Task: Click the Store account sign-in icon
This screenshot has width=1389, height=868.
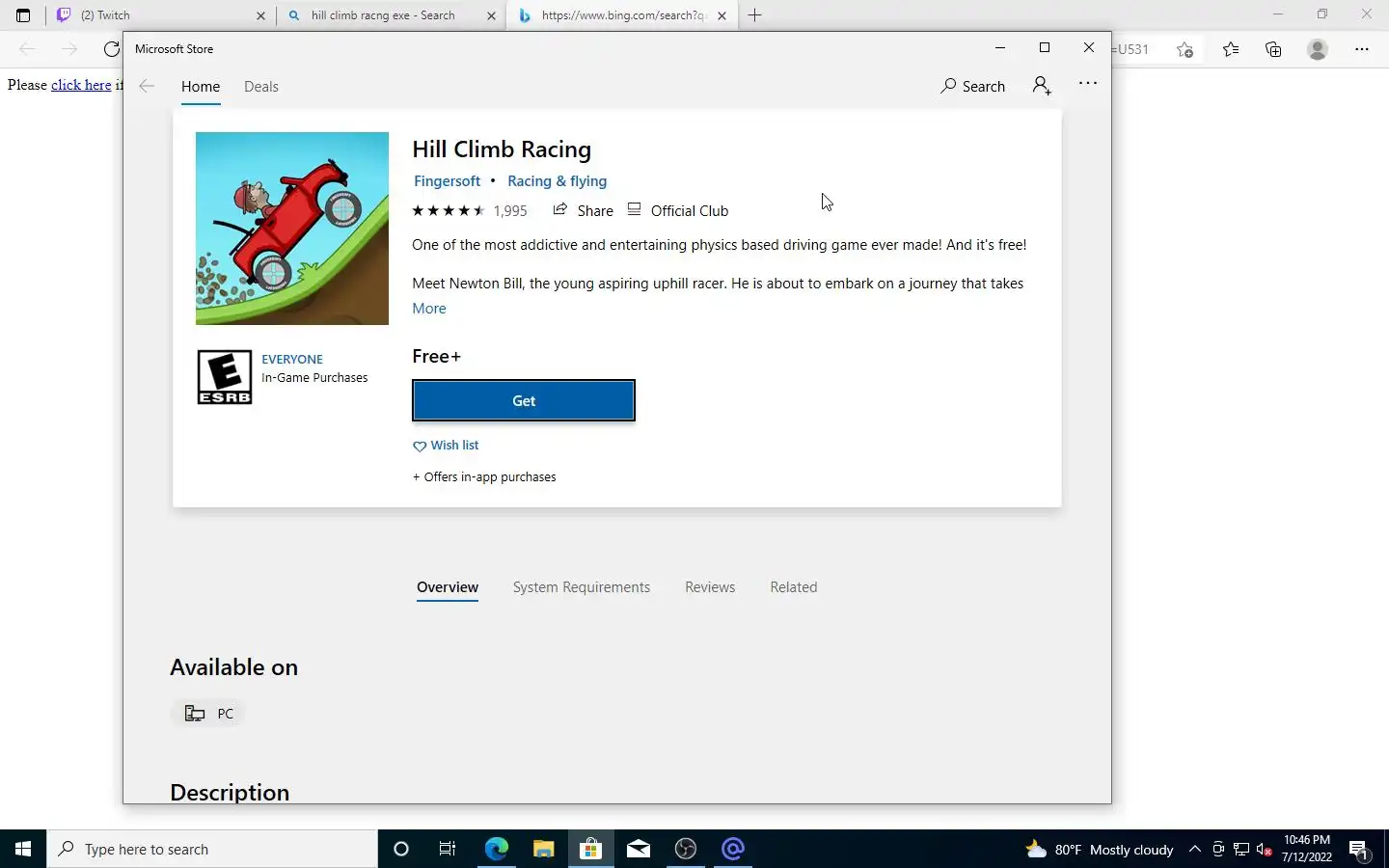Action: [1042, 86]
